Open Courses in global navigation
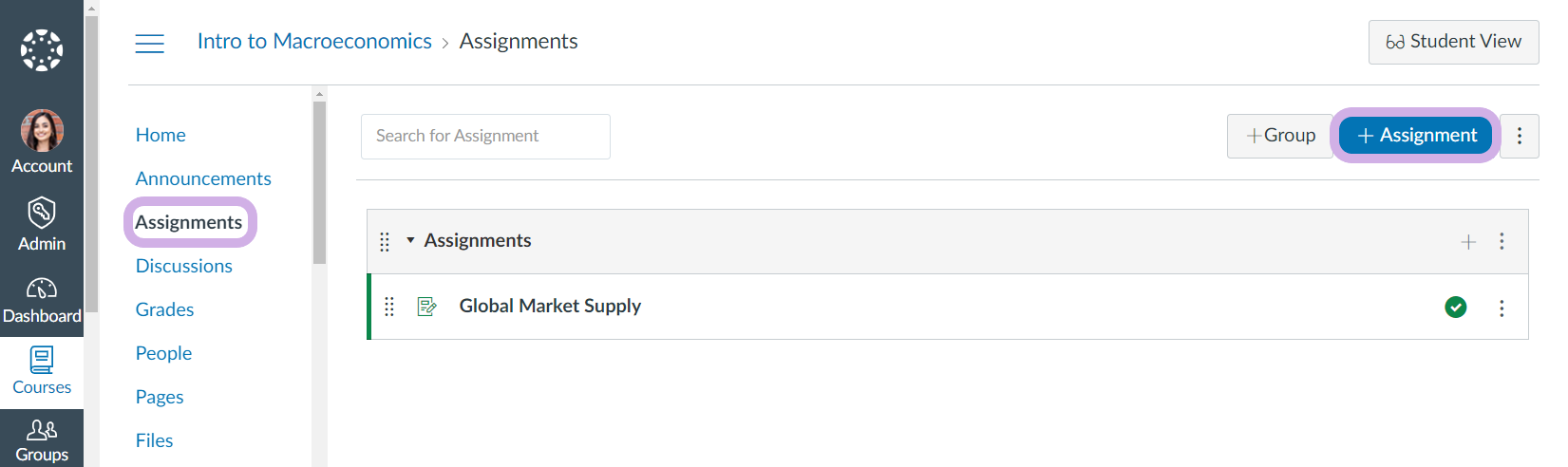This screenshot has height=467, width=1568. click(42, 371)
